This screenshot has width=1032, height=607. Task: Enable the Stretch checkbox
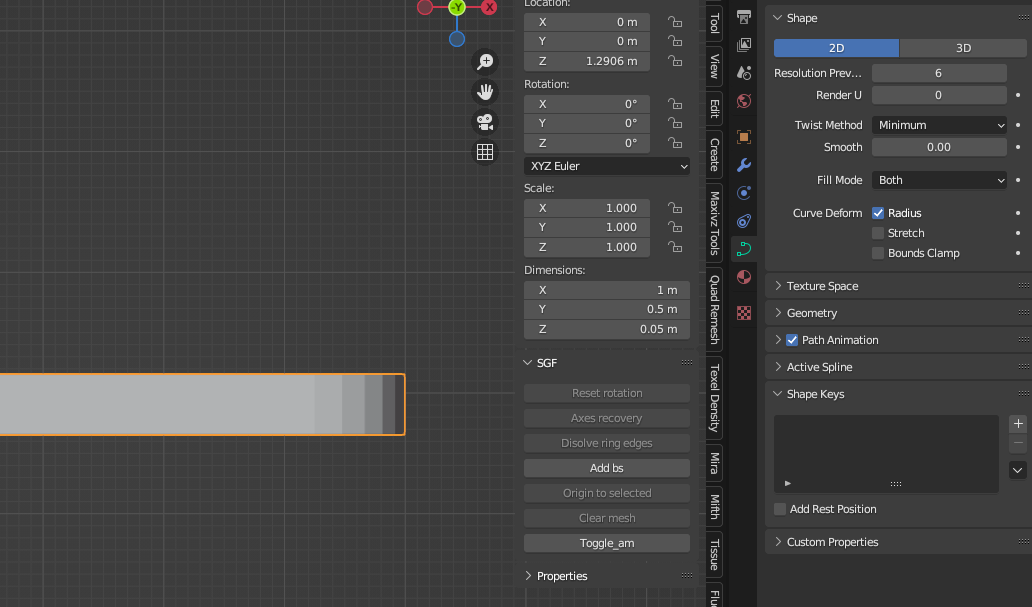(x=878, y=233)
